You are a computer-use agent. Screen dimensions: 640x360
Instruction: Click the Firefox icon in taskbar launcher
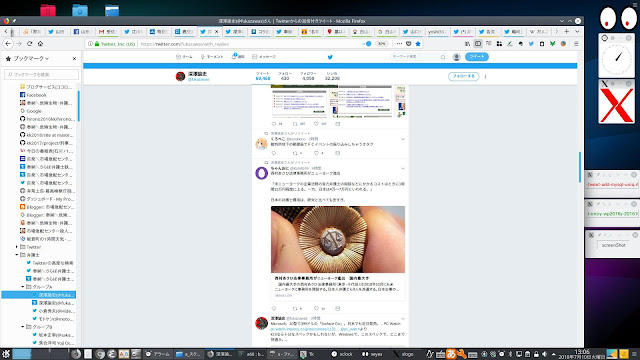(76, 354)
